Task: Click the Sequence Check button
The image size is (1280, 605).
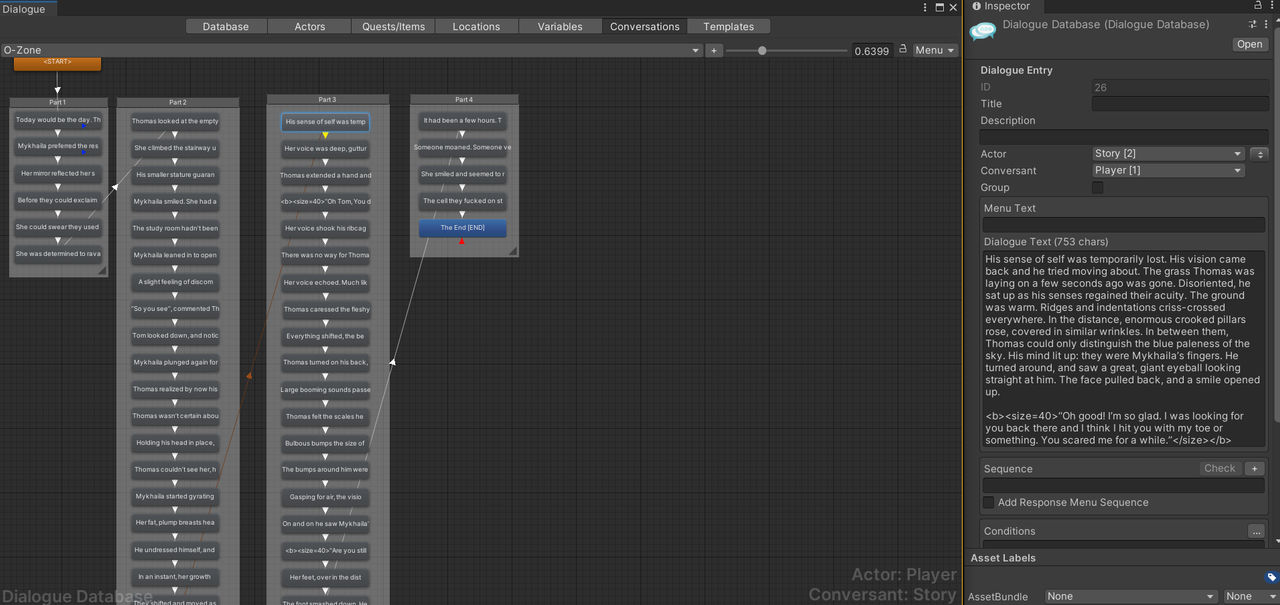Action: pos(1219,468)
